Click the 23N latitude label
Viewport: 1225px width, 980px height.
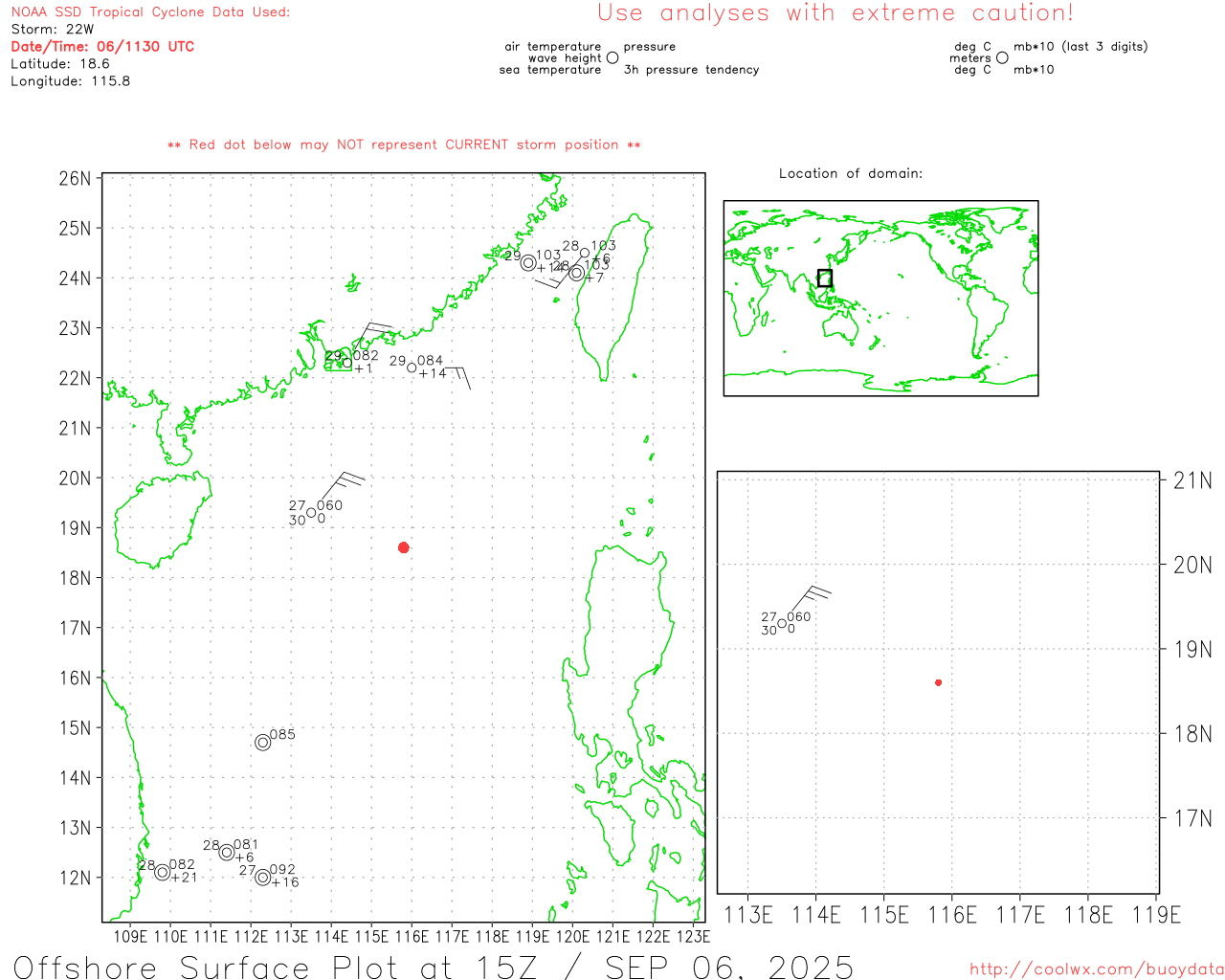tap(75, 328)
